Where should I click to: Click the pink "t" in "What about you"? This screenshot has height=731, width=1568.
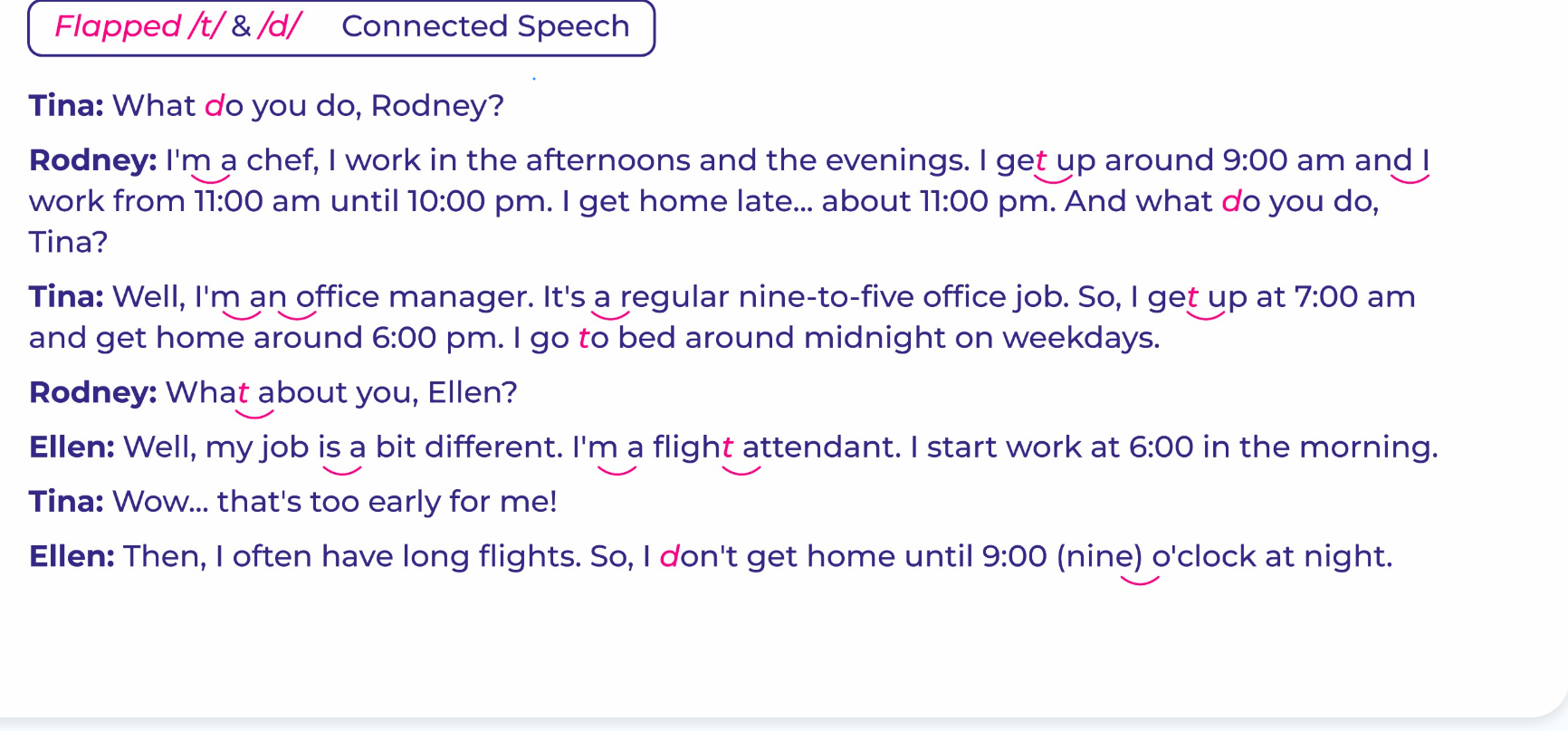click(x=243, y=393)
